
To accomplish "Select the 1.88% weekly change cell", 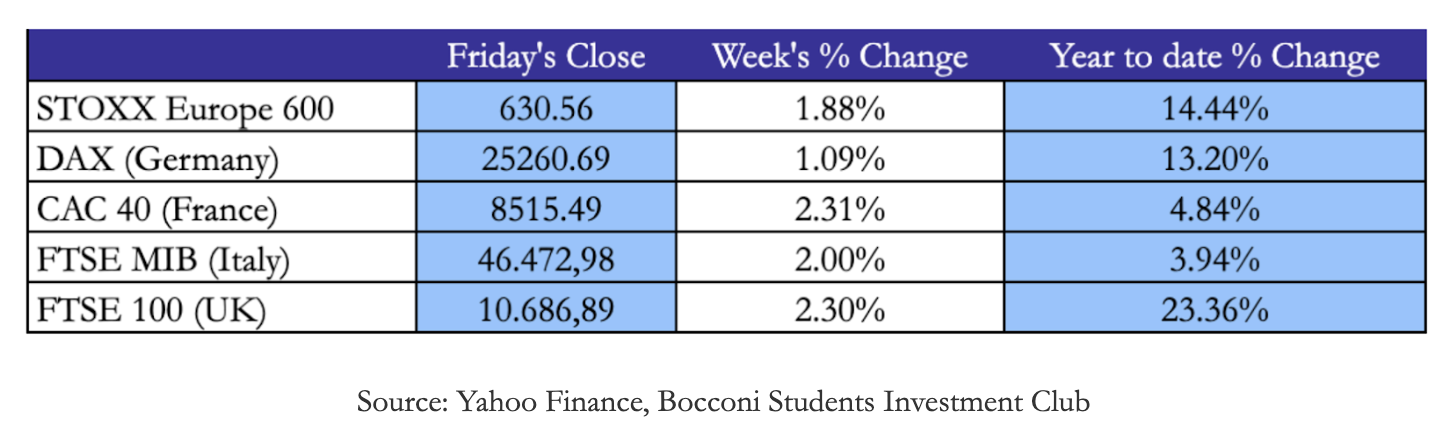I will click(x=839, y=108).
